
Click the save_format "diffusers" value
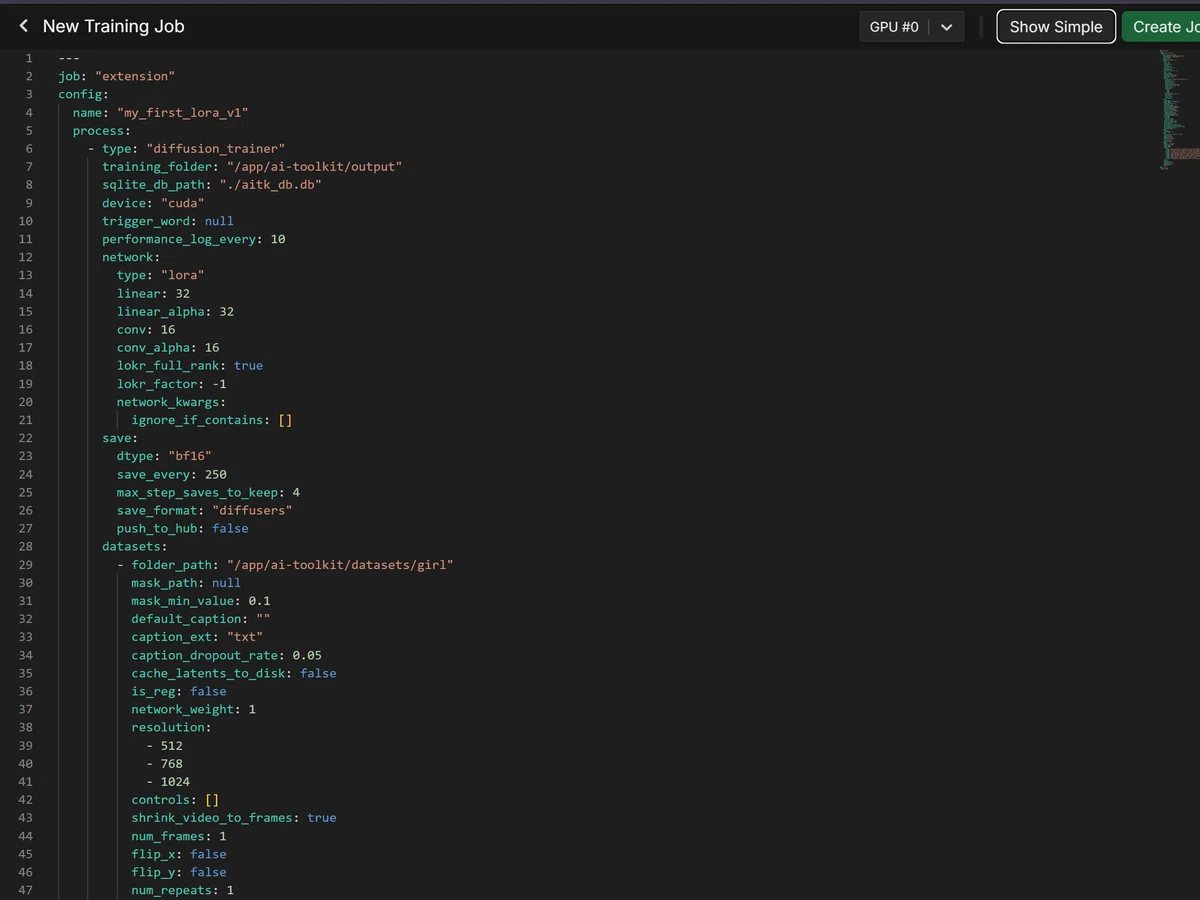pos(252,510)
